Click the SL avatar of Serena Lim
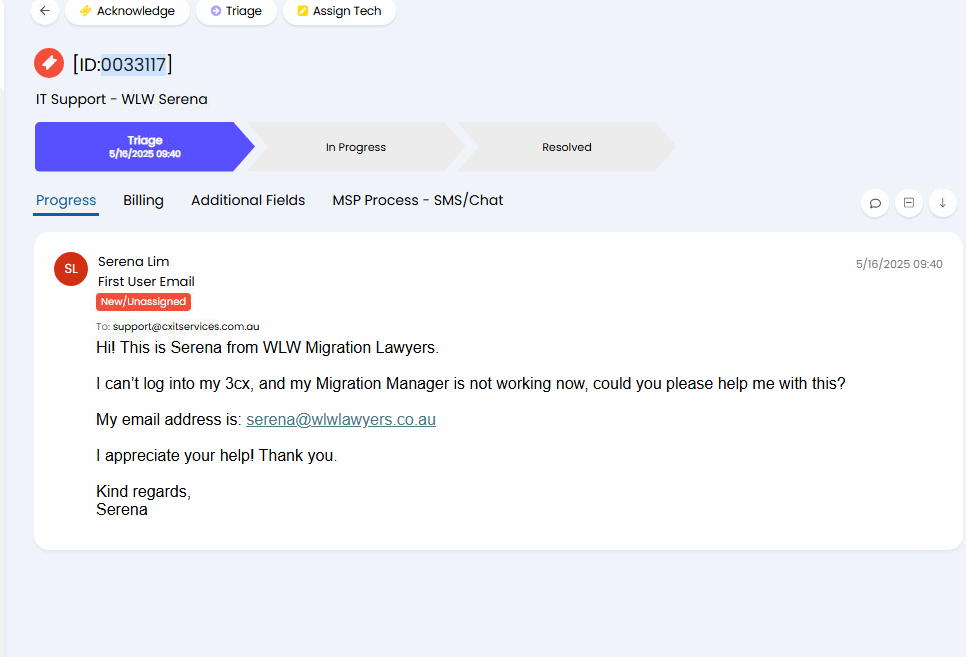 pos(71,269)
